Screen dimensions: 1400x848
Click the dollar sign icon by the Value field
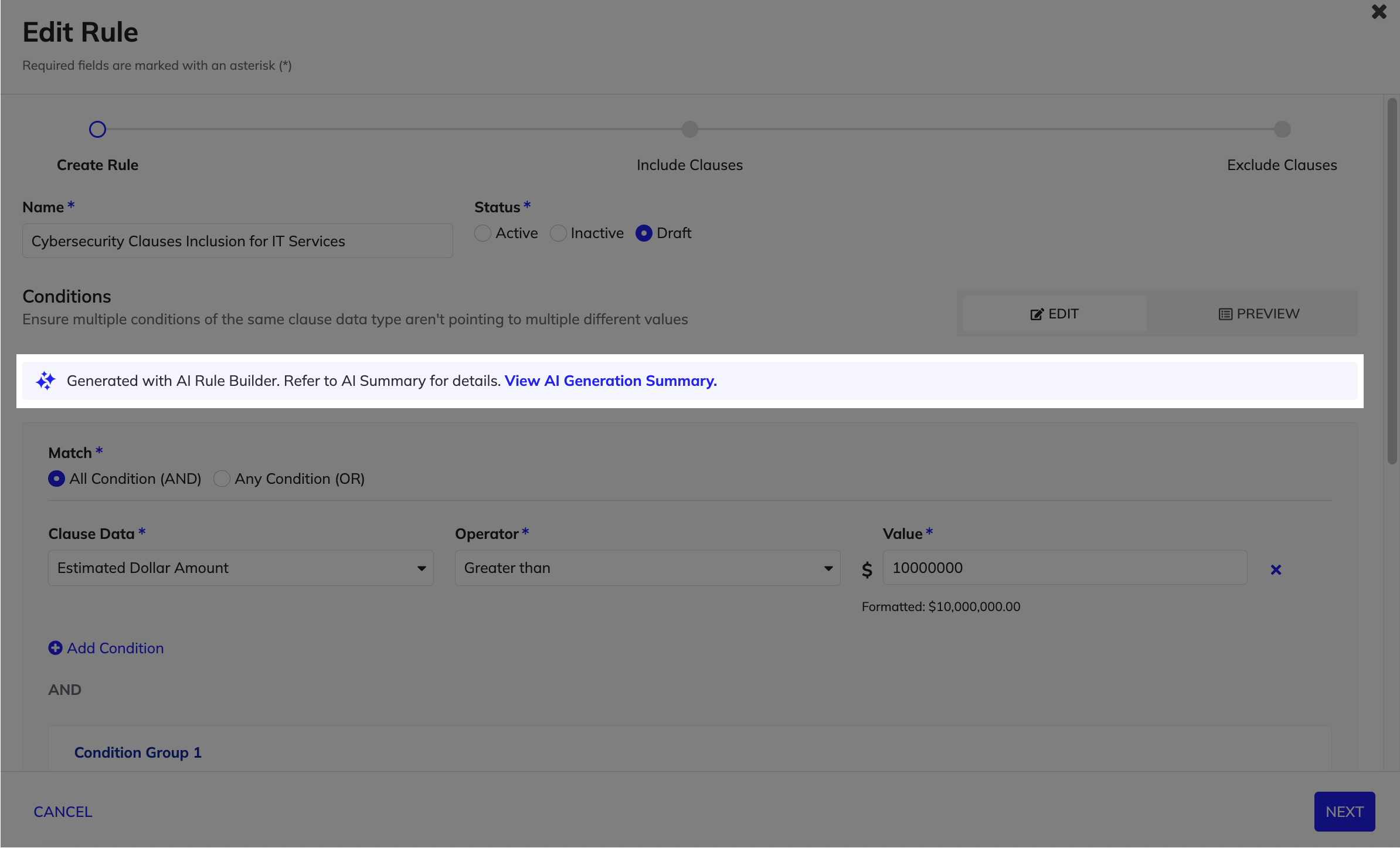click(867, 569)
